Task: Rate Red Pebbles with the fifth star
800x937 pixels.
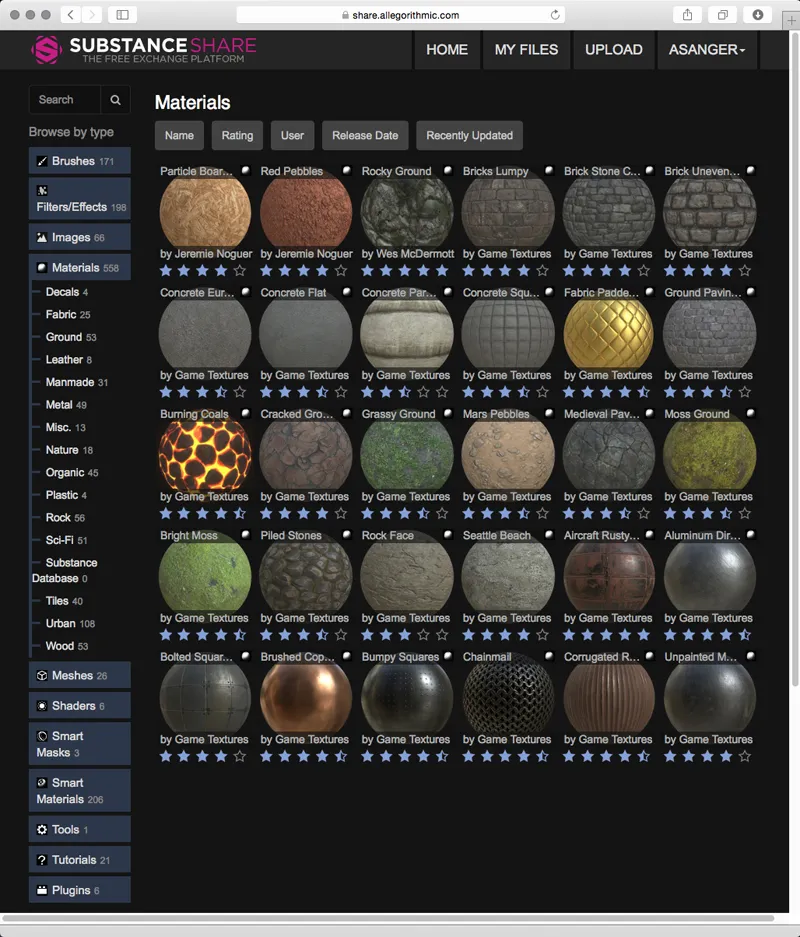Action: (341, 271)
